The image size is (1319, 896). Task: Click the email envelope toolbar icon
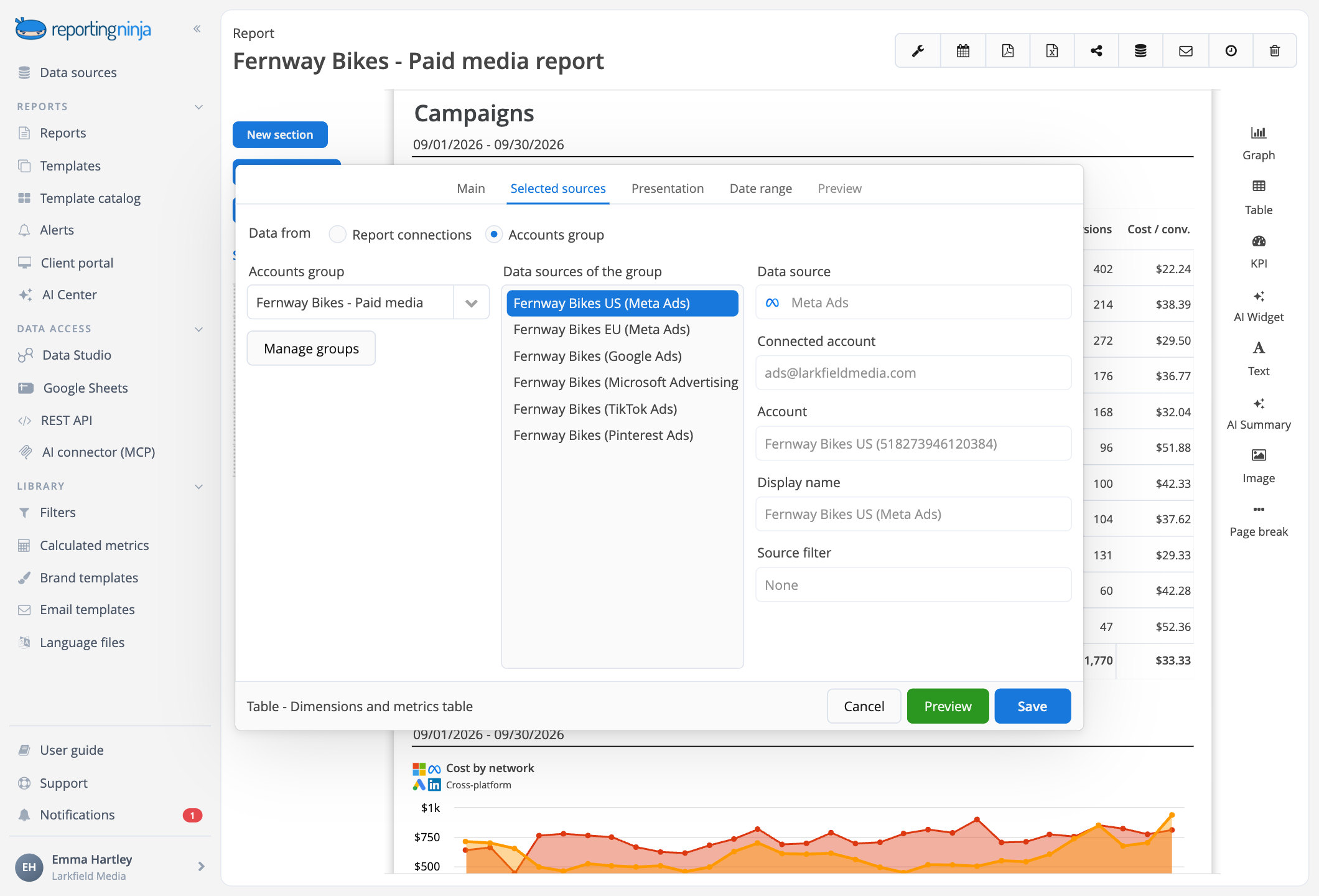coord(1185,51)
